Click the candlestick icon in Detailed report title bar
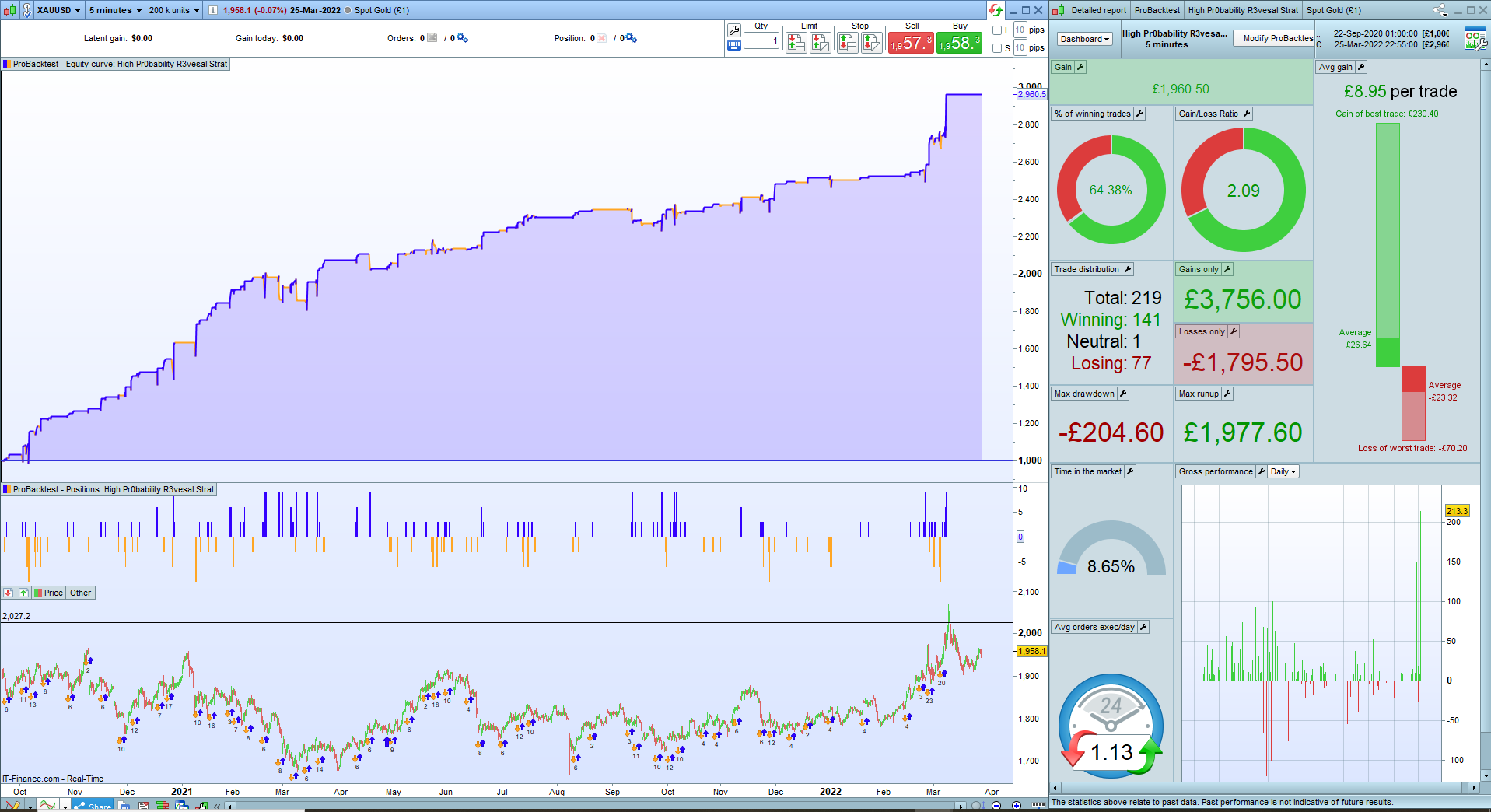1491x812 pixels. tap(1059, 10)
